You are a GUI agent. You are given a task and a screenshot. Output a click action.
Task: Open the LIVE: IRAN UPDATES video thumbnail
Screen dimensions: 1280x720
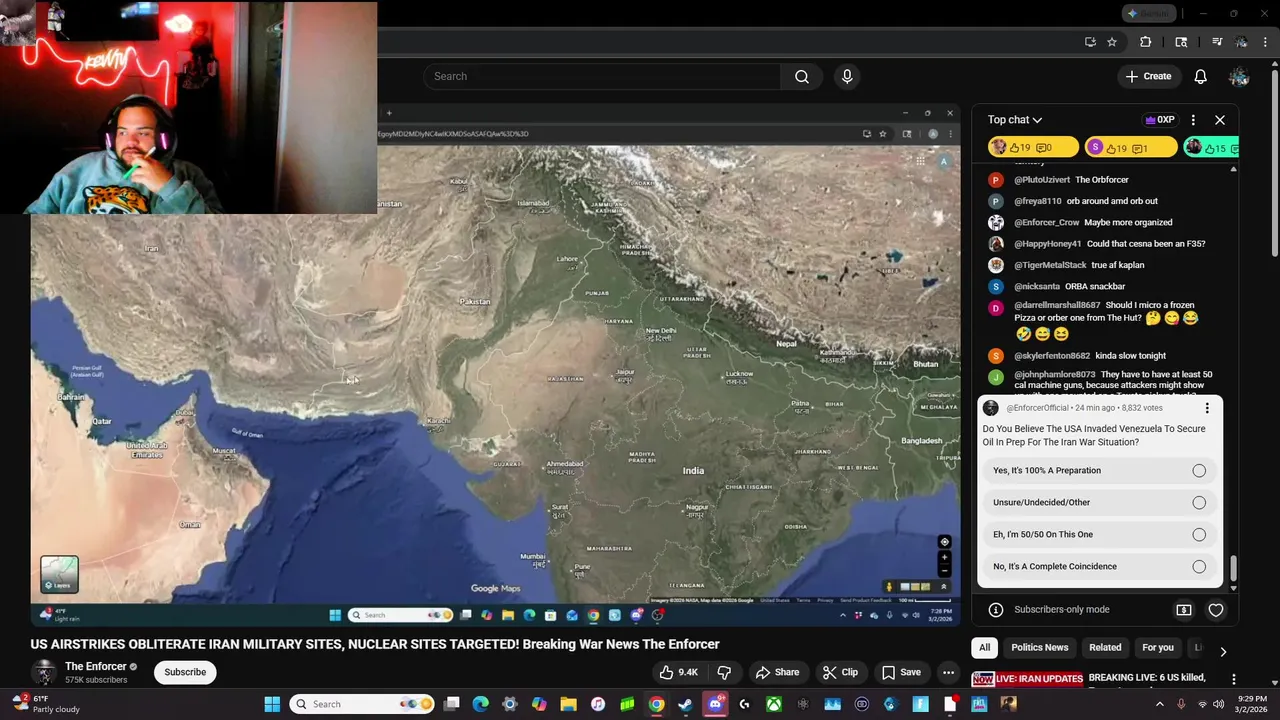(x=1027, y=680)
